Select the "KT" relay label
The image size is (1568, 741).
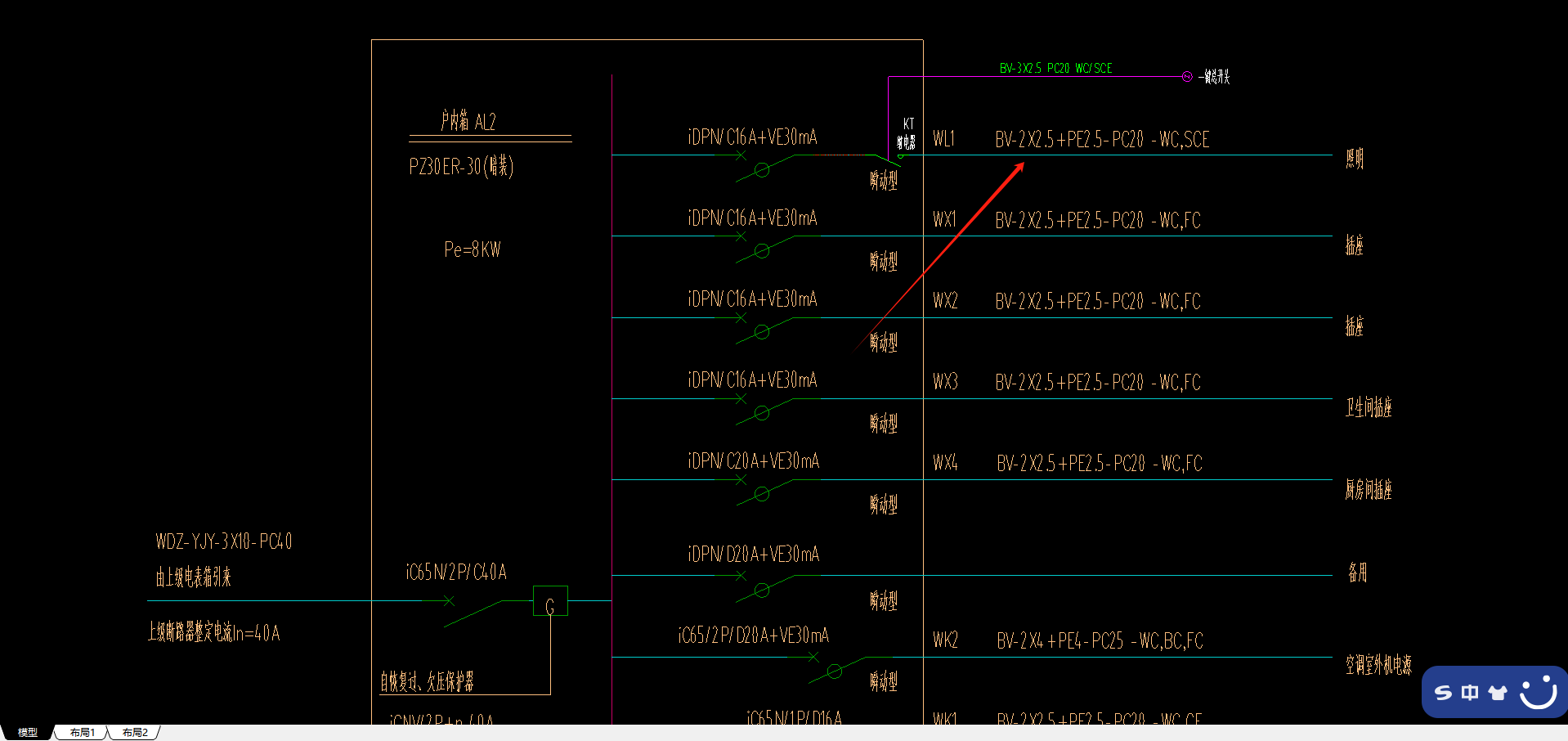[908, 123]
